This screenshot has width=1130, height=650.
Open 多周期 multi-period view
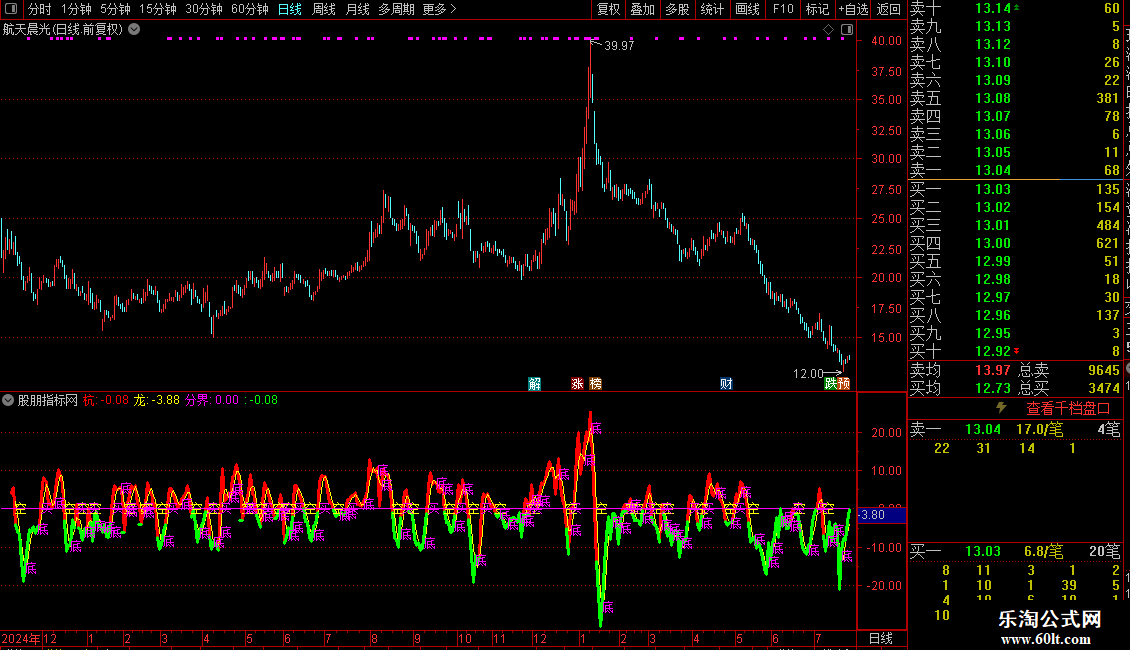coord(396,9)
